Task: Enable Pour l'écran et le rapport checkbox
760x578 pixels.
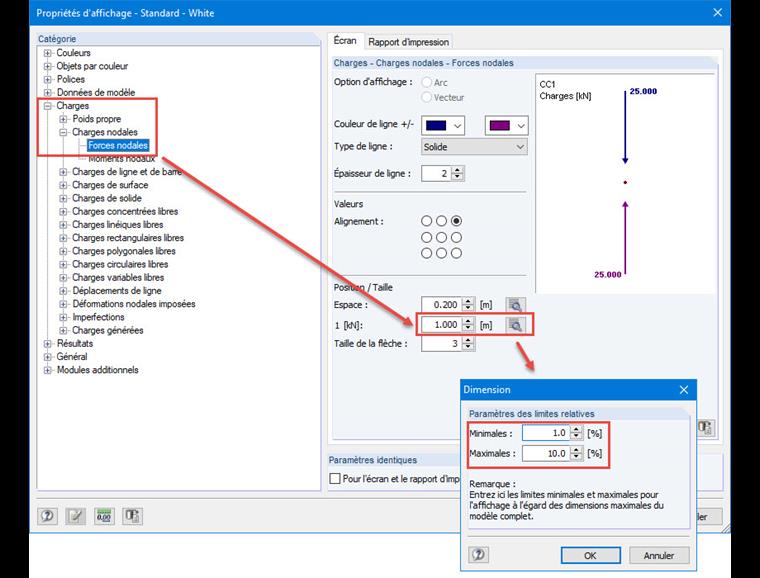Action: pos(335,479)
